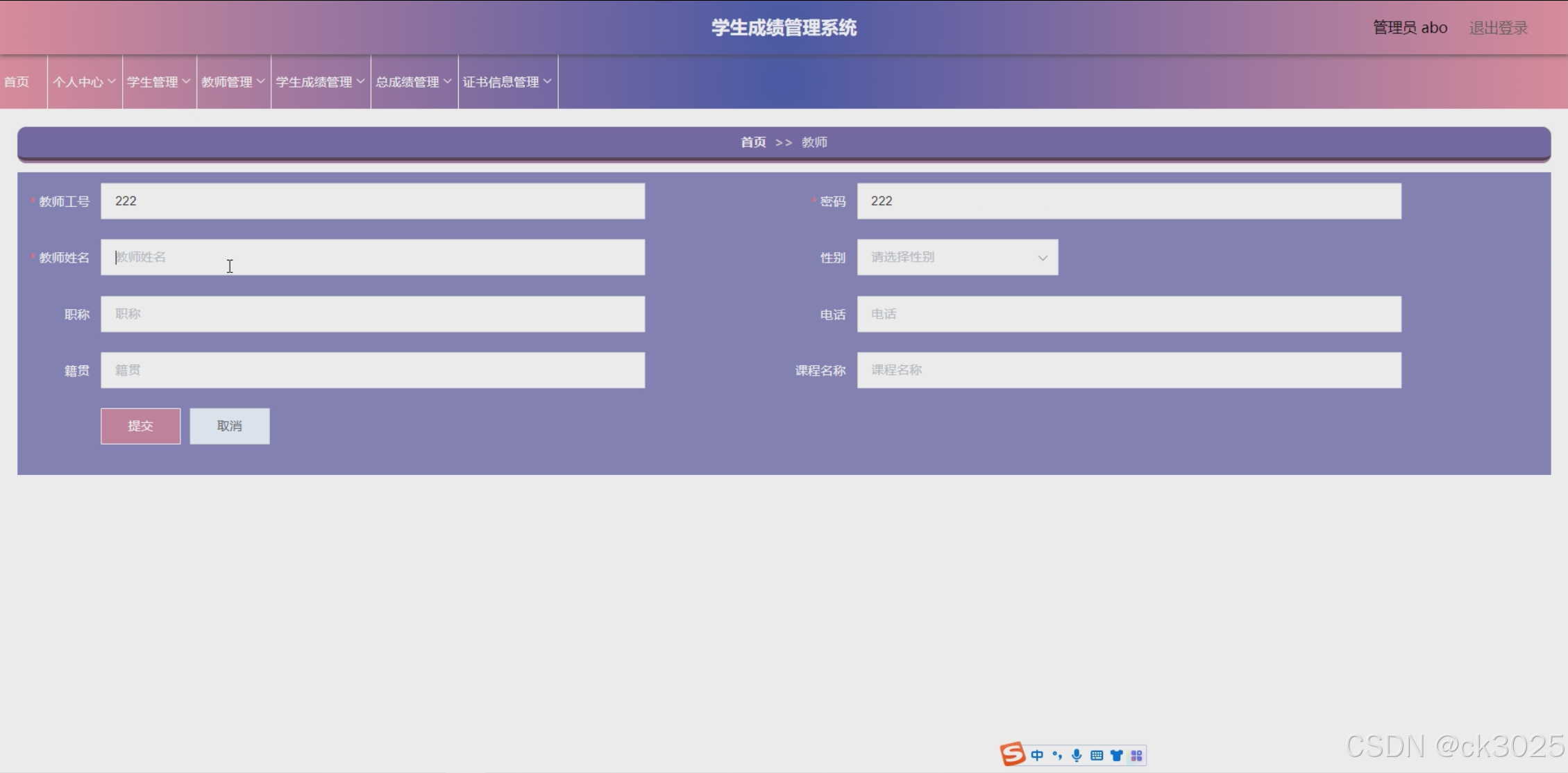Click the 退出登录 logout link
Image resolution: width=1568 pixels, height=773 pixels.
(1498, 28)
